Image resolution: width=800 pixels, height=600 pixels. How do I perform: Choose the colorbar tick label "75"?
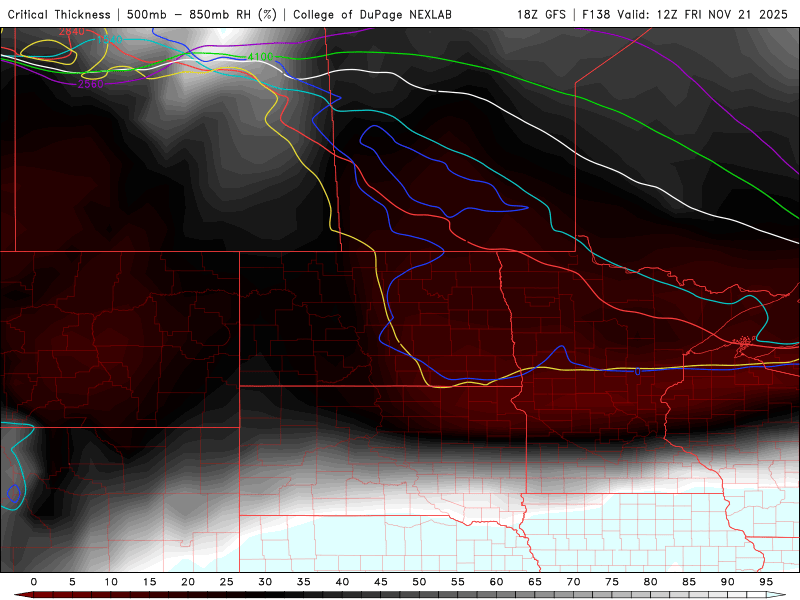612,582
